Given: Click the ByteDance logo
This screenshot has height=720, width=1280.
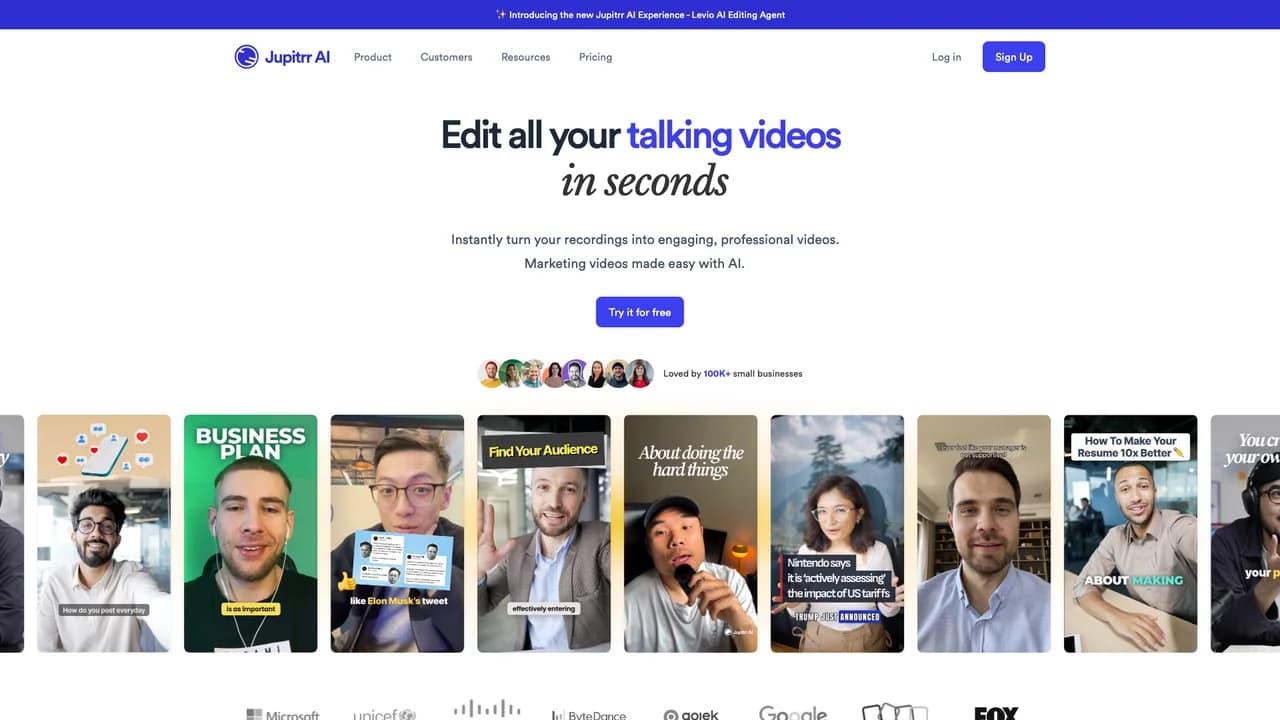Looking at the screenshot, I should point(589,714).
